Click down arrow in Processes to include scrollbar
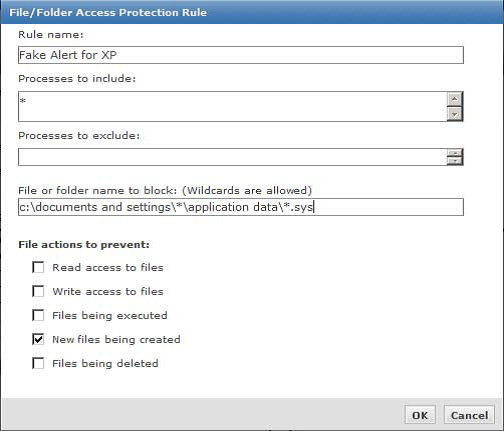 tap(455, 114)
